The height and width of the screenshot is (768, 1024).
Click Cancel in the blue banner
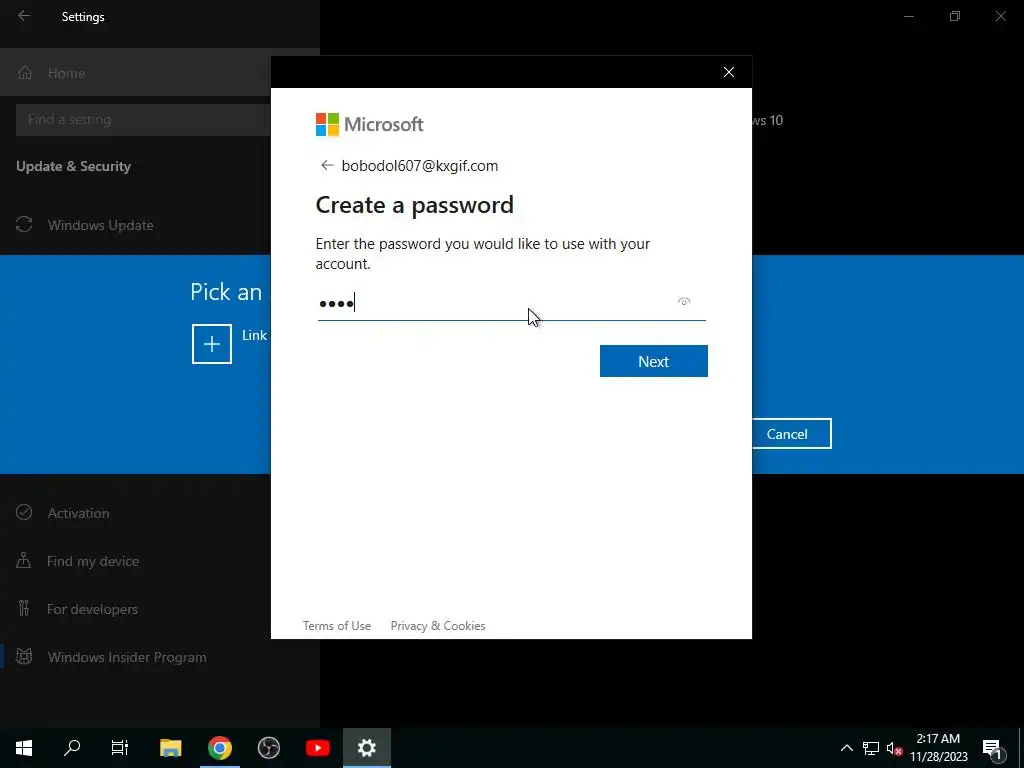pos(787,434)
